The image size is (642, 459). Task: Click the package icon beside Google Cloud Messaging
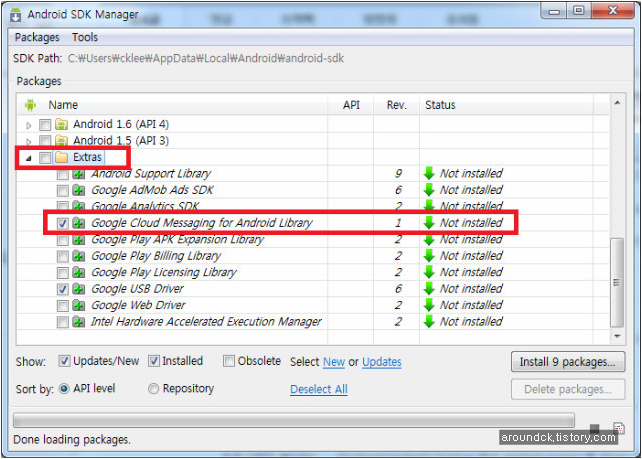[x=78, y=223]
